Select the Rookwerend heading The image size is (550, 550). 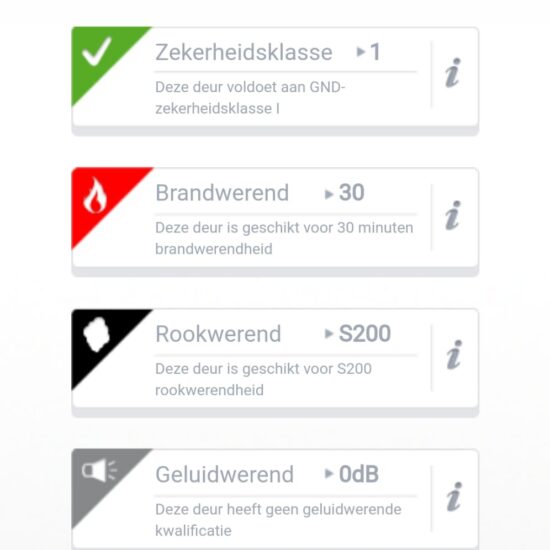[218, 334]
